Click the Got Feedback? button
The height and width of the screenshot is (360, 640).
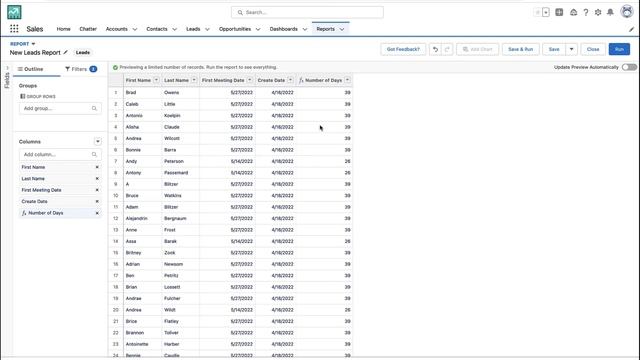pos(403,49)
